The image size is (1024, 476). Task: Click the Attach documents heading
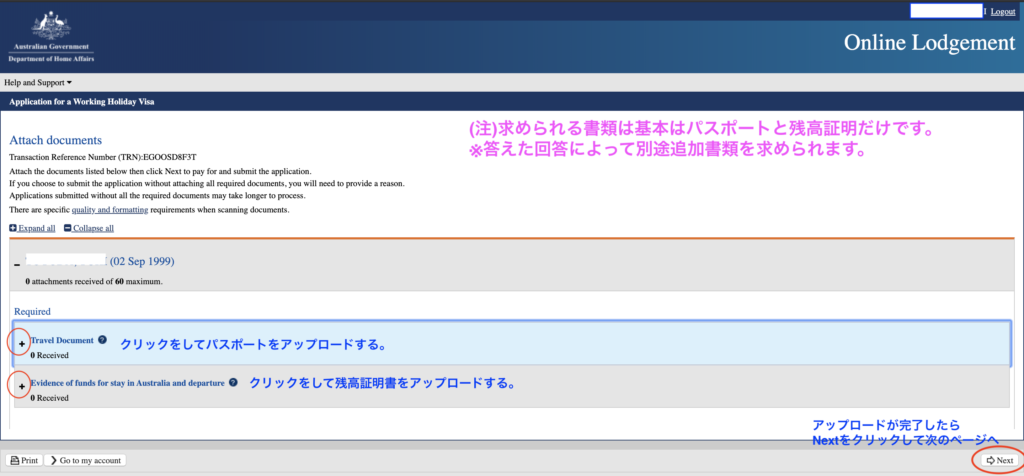56,140
